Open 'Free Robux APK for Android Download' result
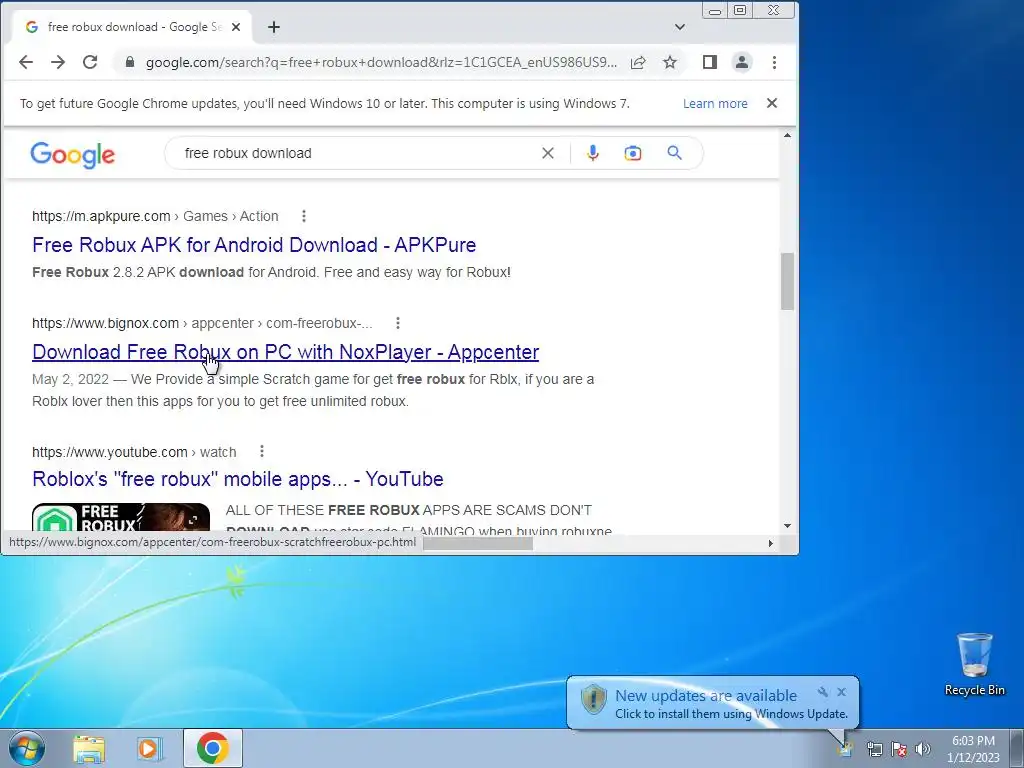Viewport: 1024px width, 768px height. [x=254, y=245]
